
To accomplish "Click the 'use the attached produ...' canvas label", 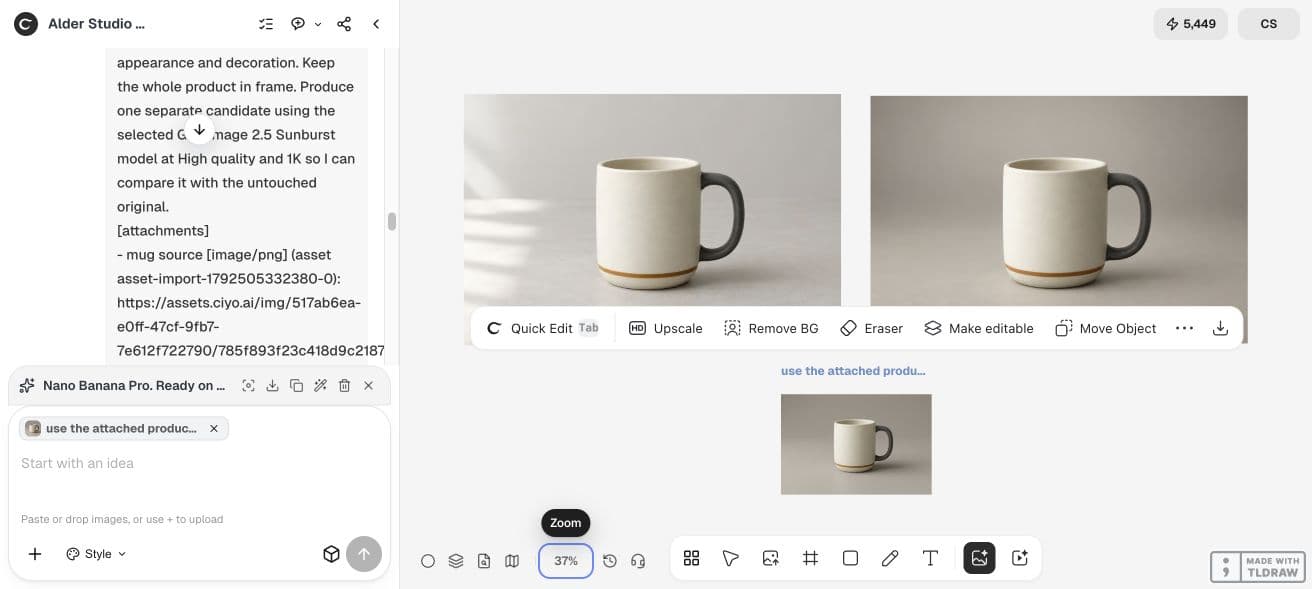I will click(x=853, y=371).
